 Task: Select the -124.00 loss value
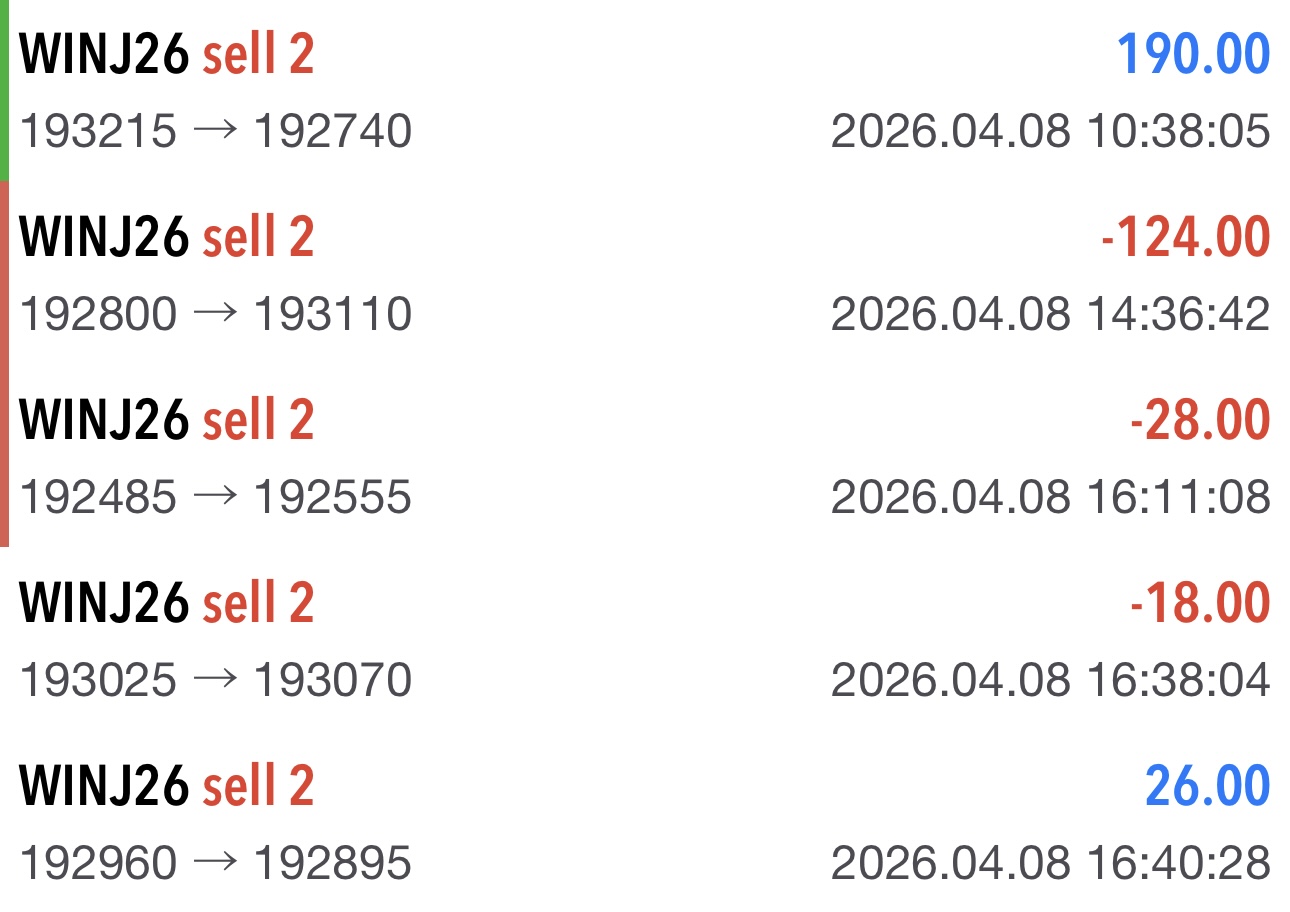point(1185,237)
